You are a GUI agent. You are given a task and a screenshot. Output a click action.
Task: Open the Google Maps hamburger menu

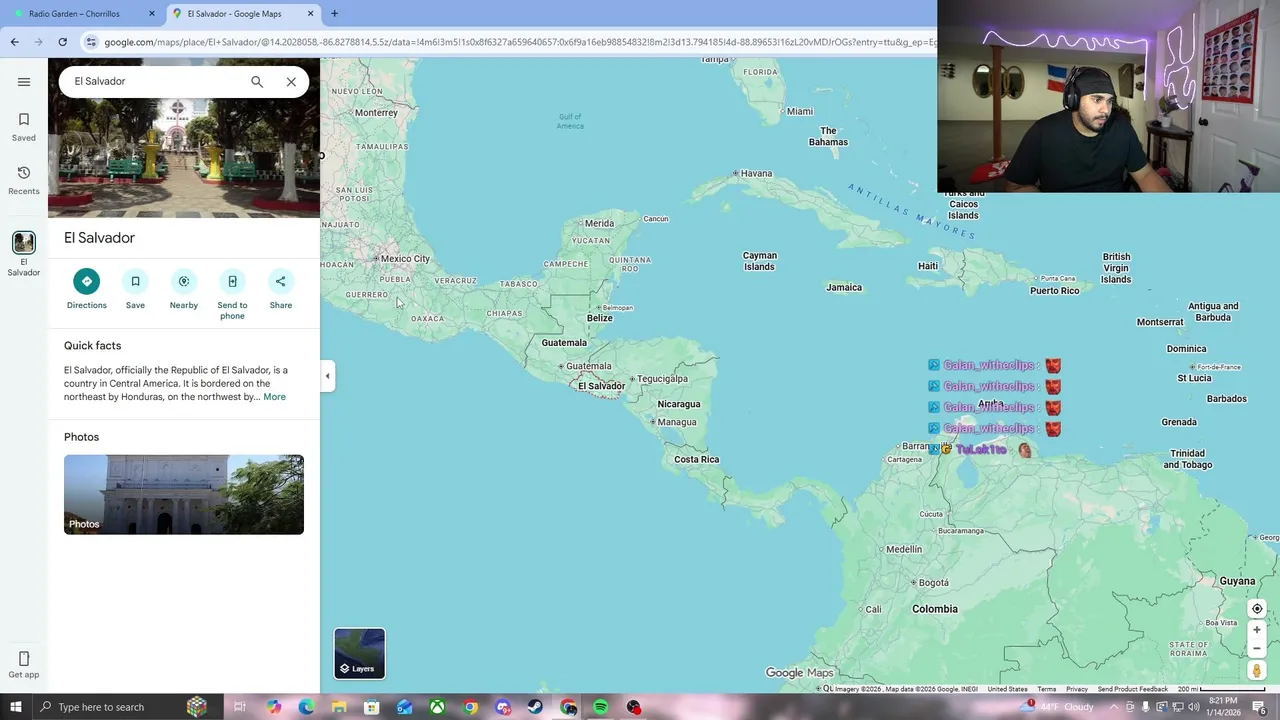tap(24, 82)
